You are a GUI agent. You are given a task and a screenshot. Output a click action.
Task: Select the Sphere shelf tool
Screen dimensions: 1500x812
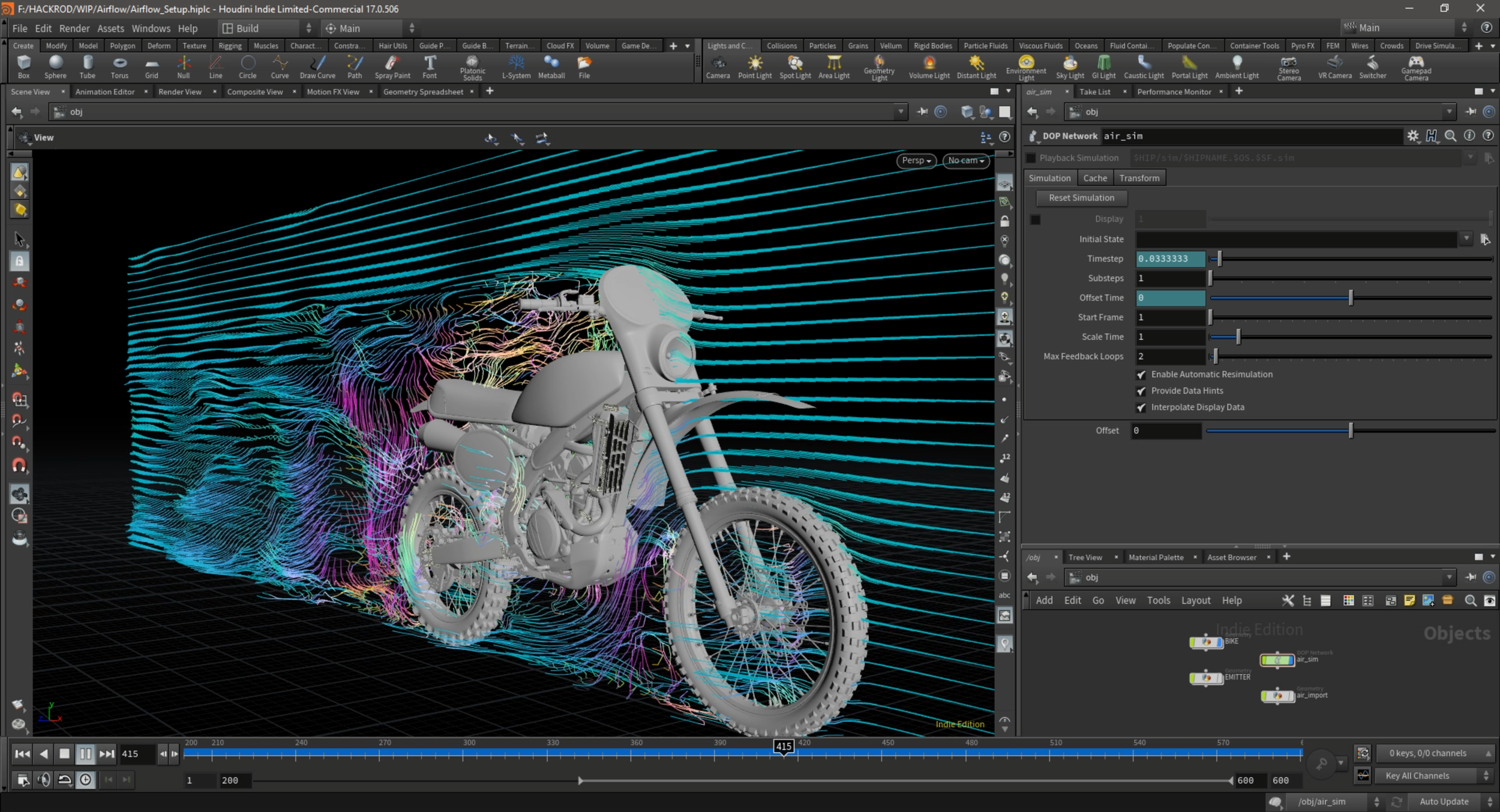coord(55,66)
